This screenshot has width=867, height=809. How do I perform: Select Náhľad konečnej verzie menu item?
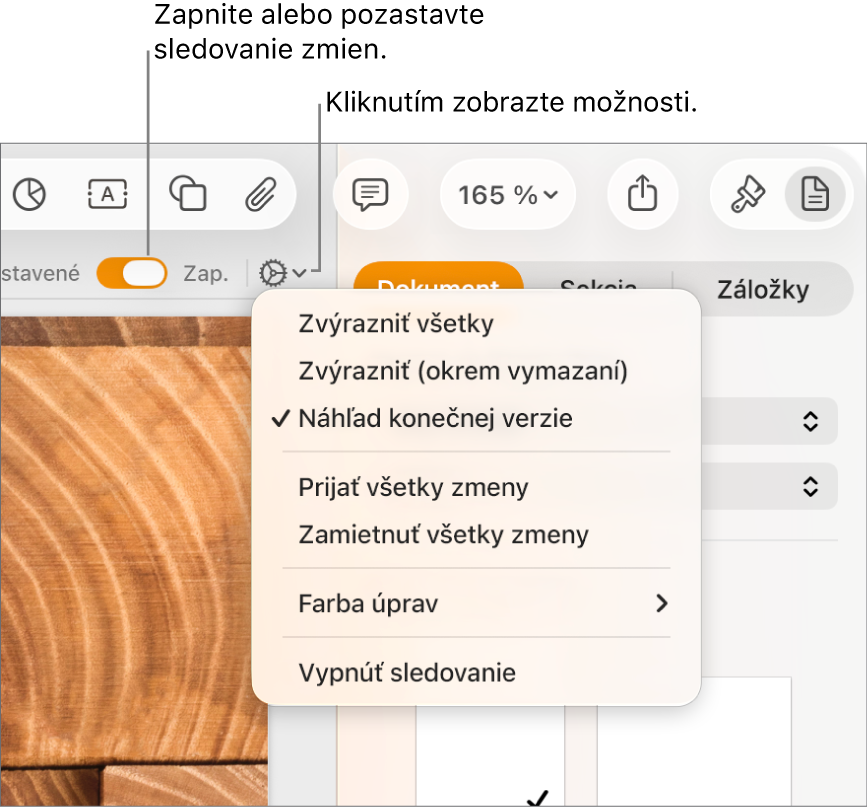(476, 419)
